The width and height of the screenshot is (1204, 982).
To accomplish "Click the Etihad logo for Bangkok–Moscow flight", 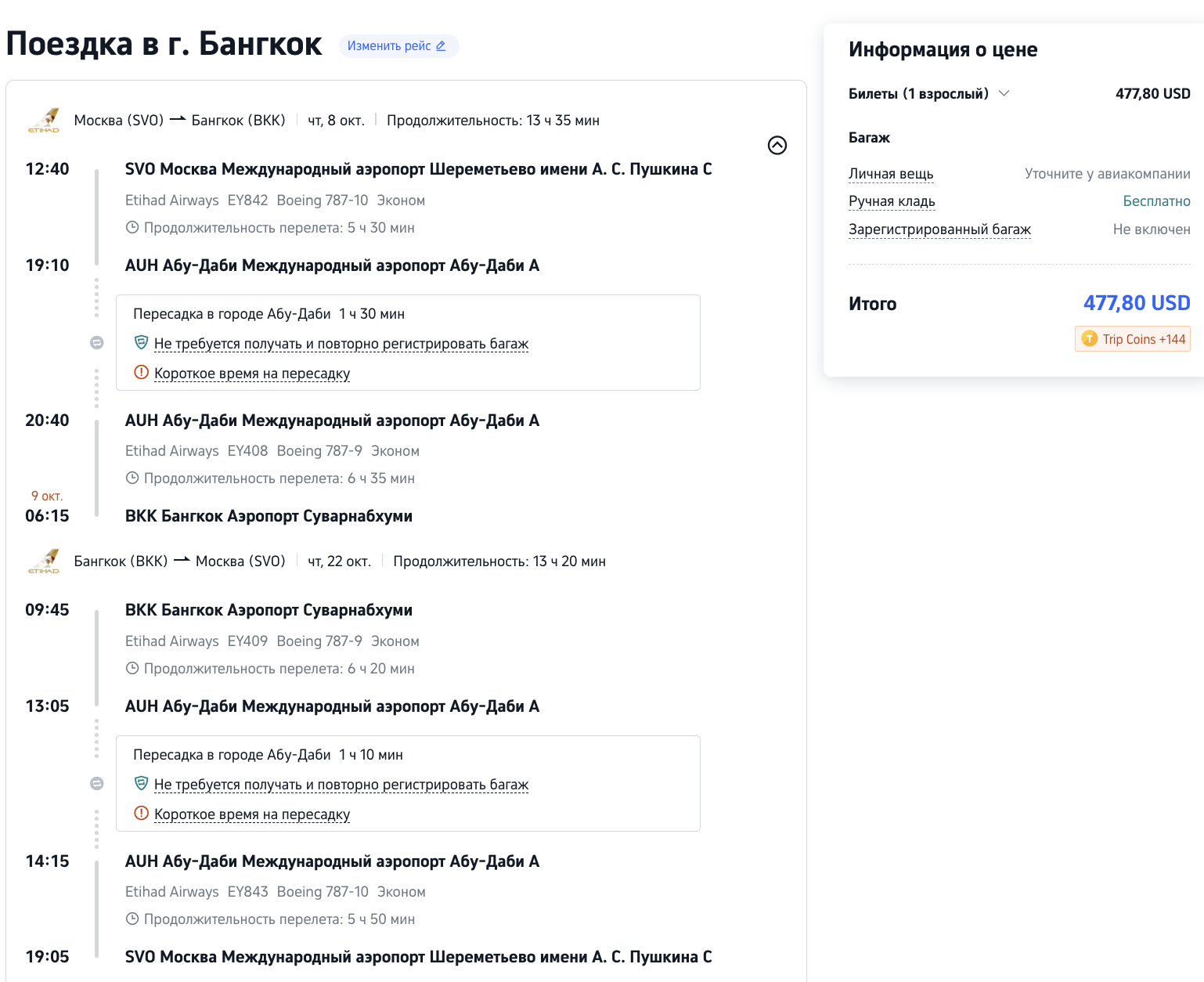I will pyautogui.click(x=44, y=561).
